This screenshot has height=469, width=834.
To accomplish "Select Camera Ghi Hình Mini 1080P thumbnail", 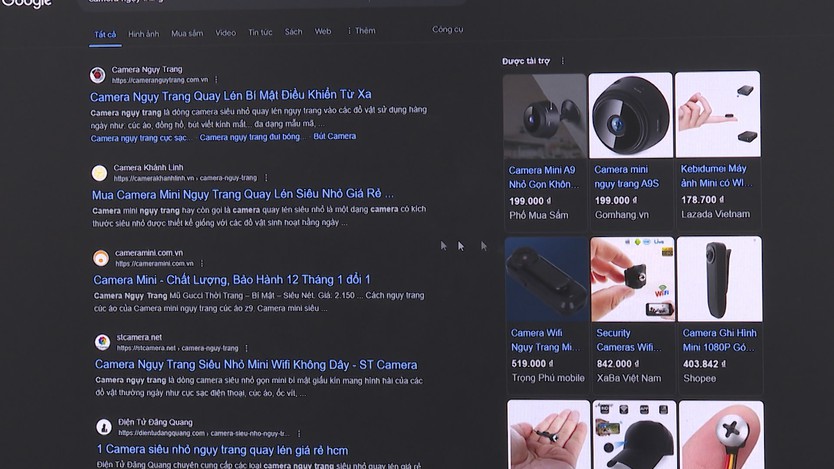I will coord(719,279).
